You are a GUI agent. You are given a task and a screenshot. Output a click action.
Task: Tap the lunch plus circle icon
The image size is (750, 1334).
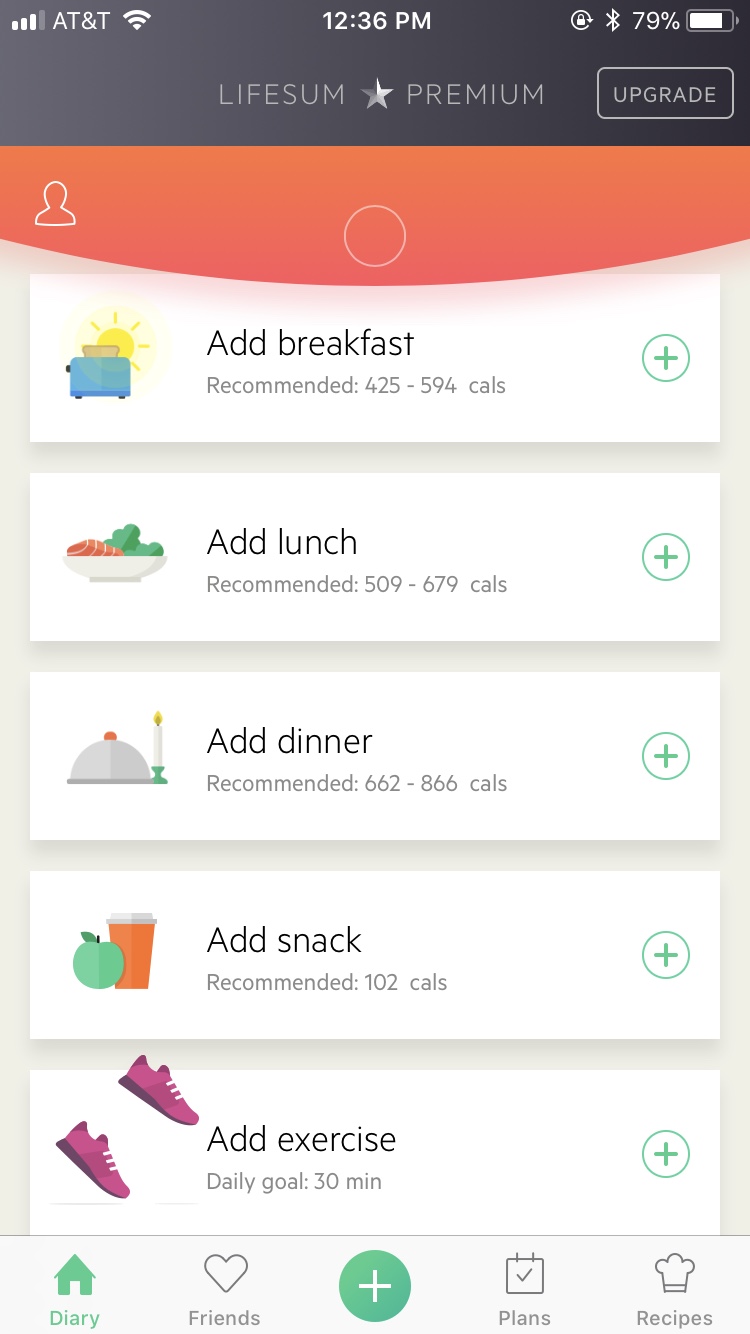[x=666, y=557]
